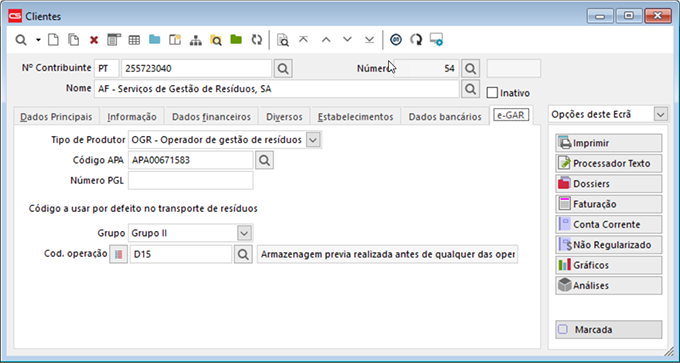Screen dimensions: 680x363
Task: Switch to the Dados financeiros tab
Action: click(211, 117)
